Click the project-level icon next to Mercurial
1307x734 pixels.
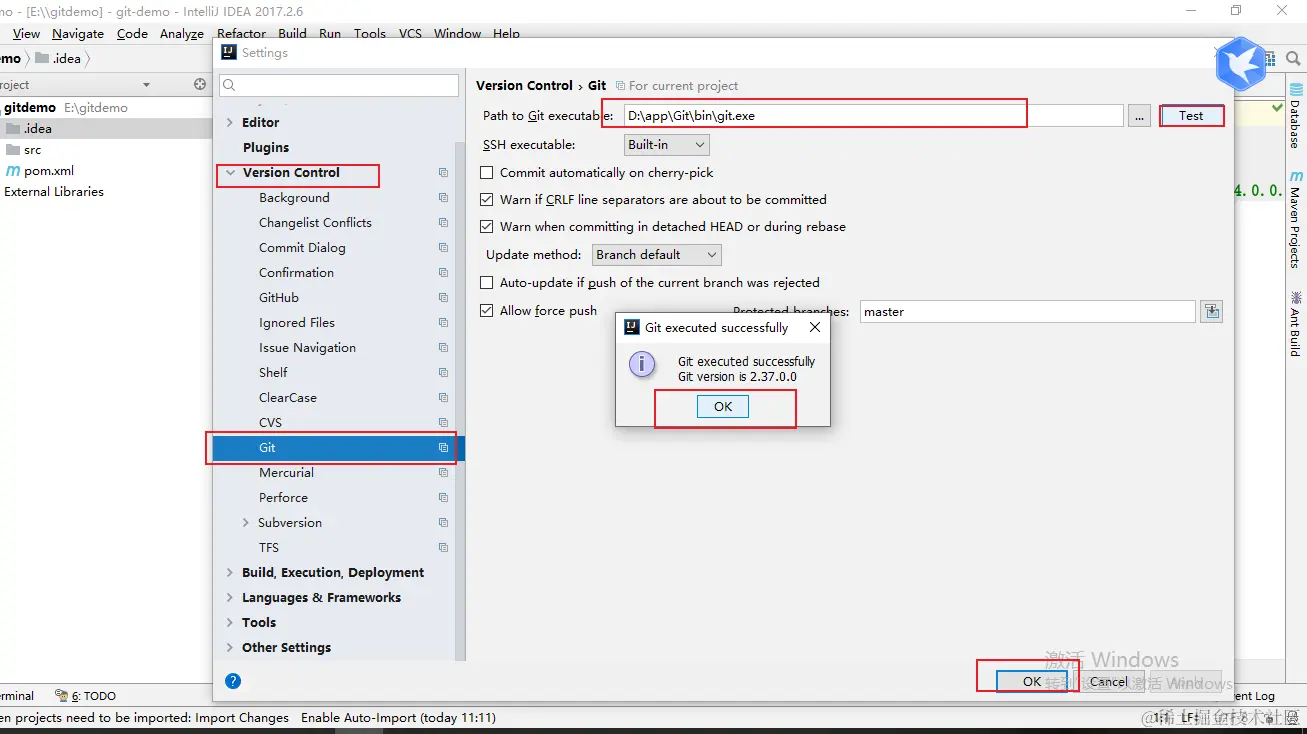443,473
